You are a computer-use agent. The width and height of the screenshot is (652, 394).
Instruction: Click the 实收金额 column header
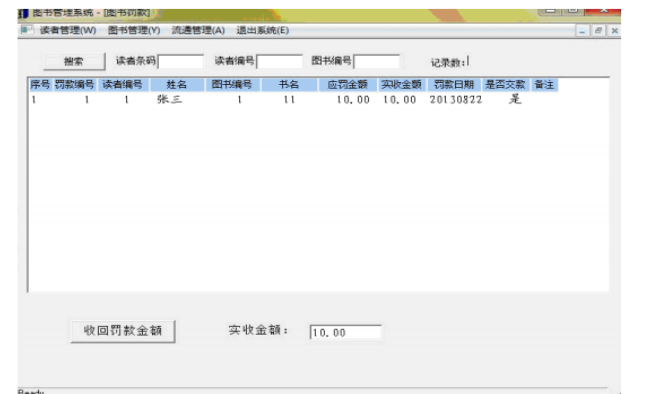(x=402, y=85)
